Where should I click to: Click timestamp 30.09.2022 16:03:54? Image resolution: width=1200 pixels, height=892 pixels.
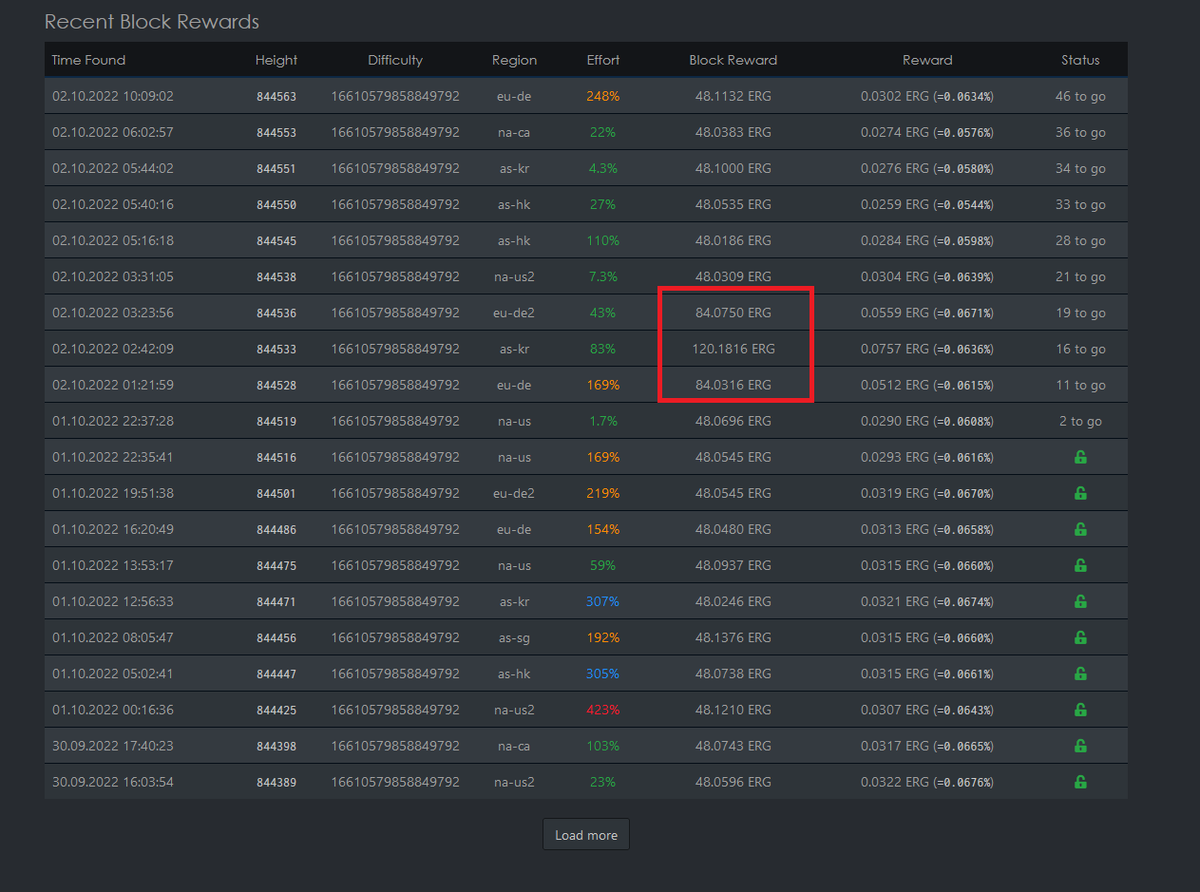(x=113, y=781)
